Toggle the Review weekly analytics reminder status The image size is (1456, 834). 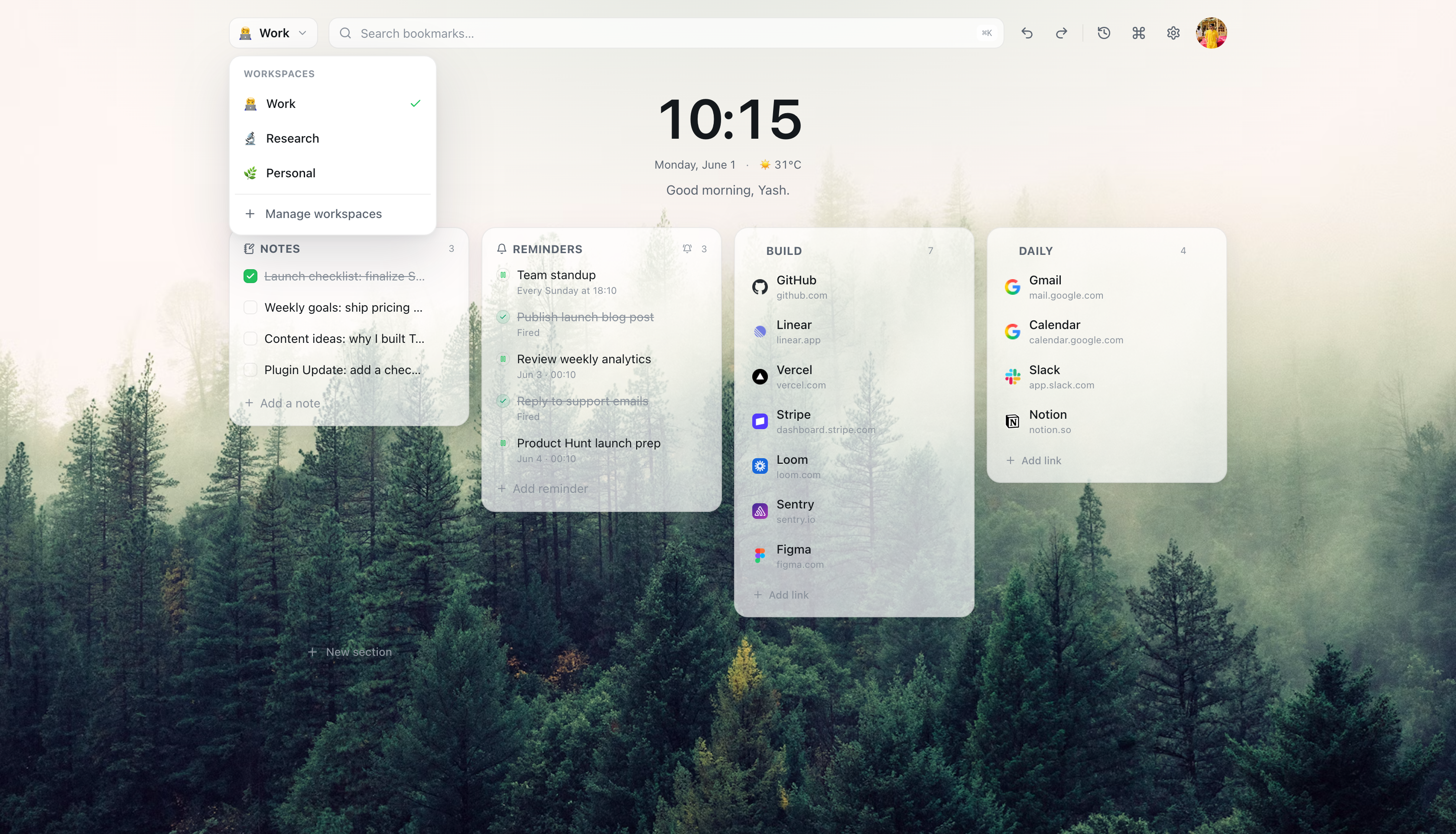503,359
